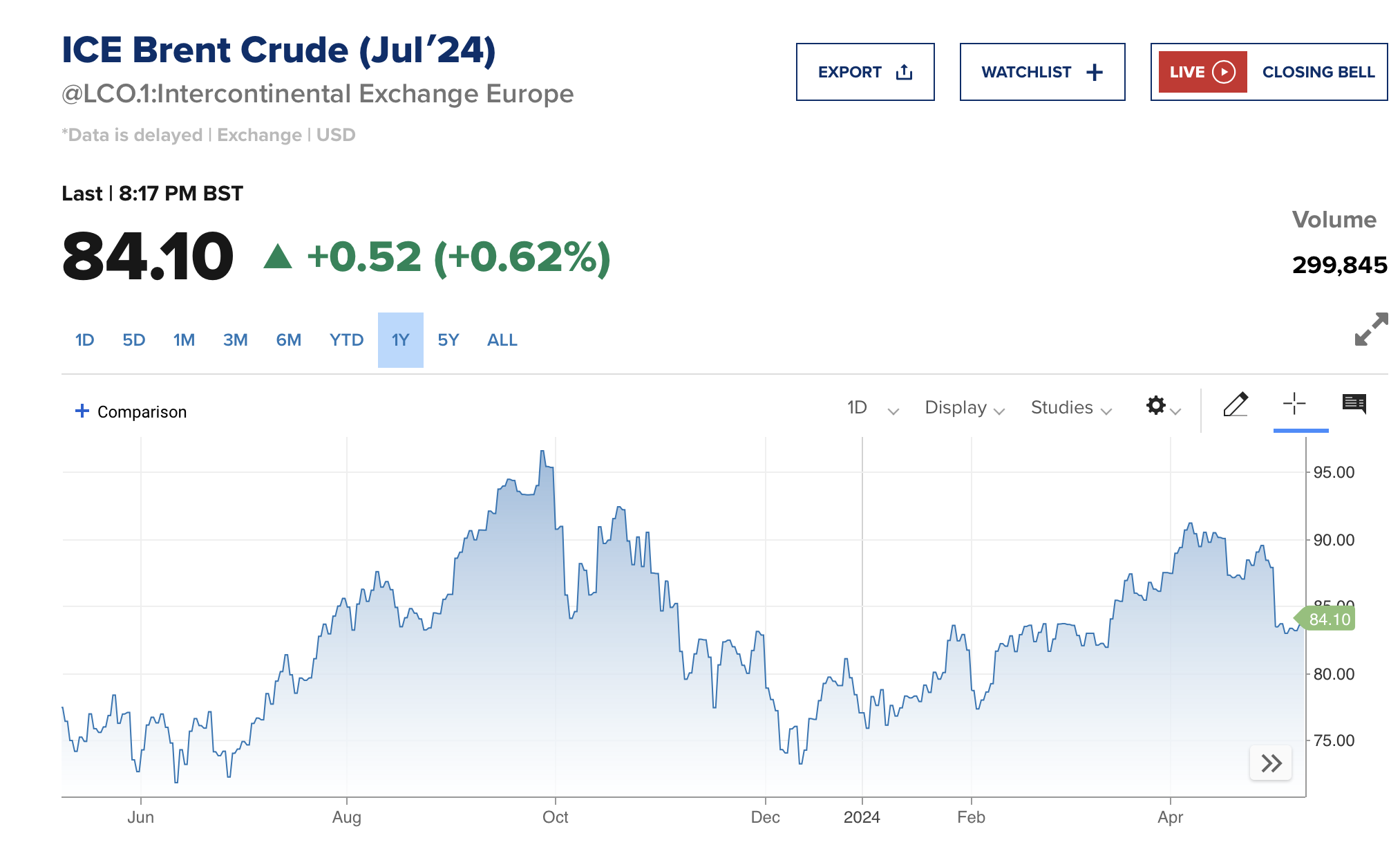Play the live Closing Bell stream
This screenshot has width=1400, height=867.
coord(1223,72)
